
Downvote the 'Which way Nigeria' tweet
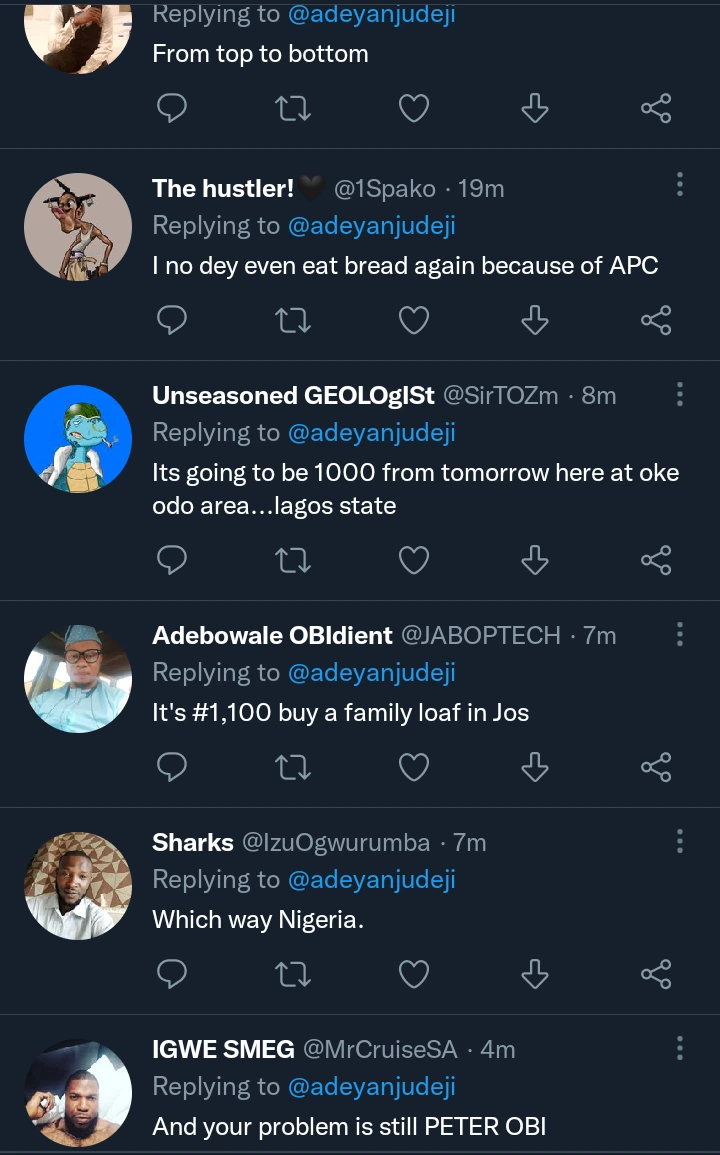(535, 974)
